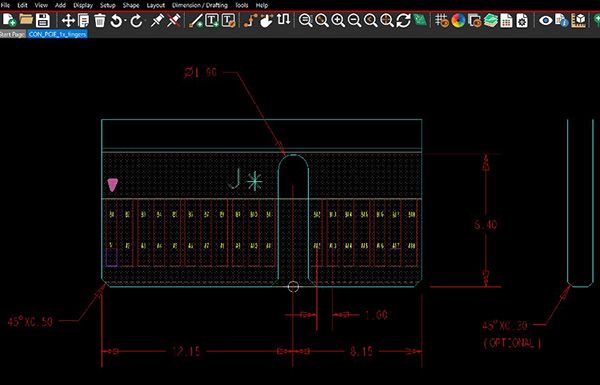Open a file with the folder icon
Image resolution: width=600 pixels, height=385 pixels.
click(26, 20)
